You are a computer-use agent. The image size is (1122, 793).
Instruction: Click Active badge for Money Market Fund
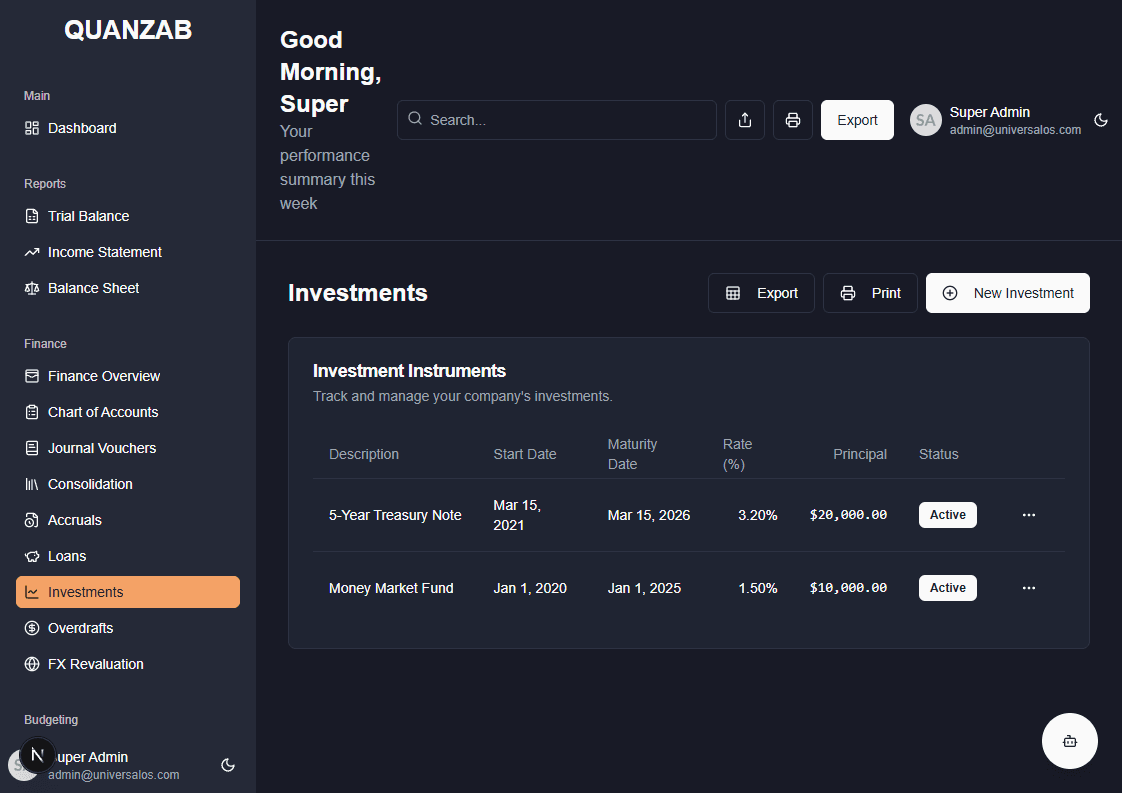click(x=947, y=588)
